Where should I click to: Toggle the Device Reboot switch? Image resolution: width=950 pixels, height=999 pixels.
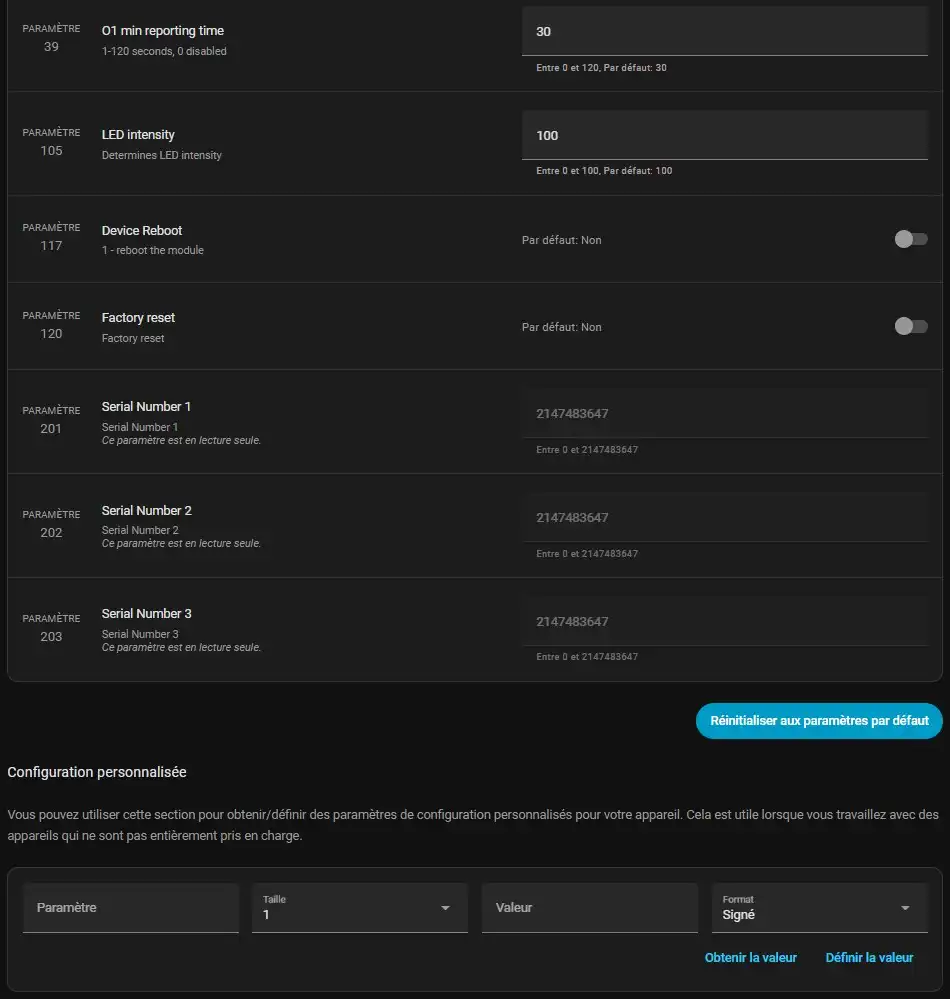tap(910, 239)
